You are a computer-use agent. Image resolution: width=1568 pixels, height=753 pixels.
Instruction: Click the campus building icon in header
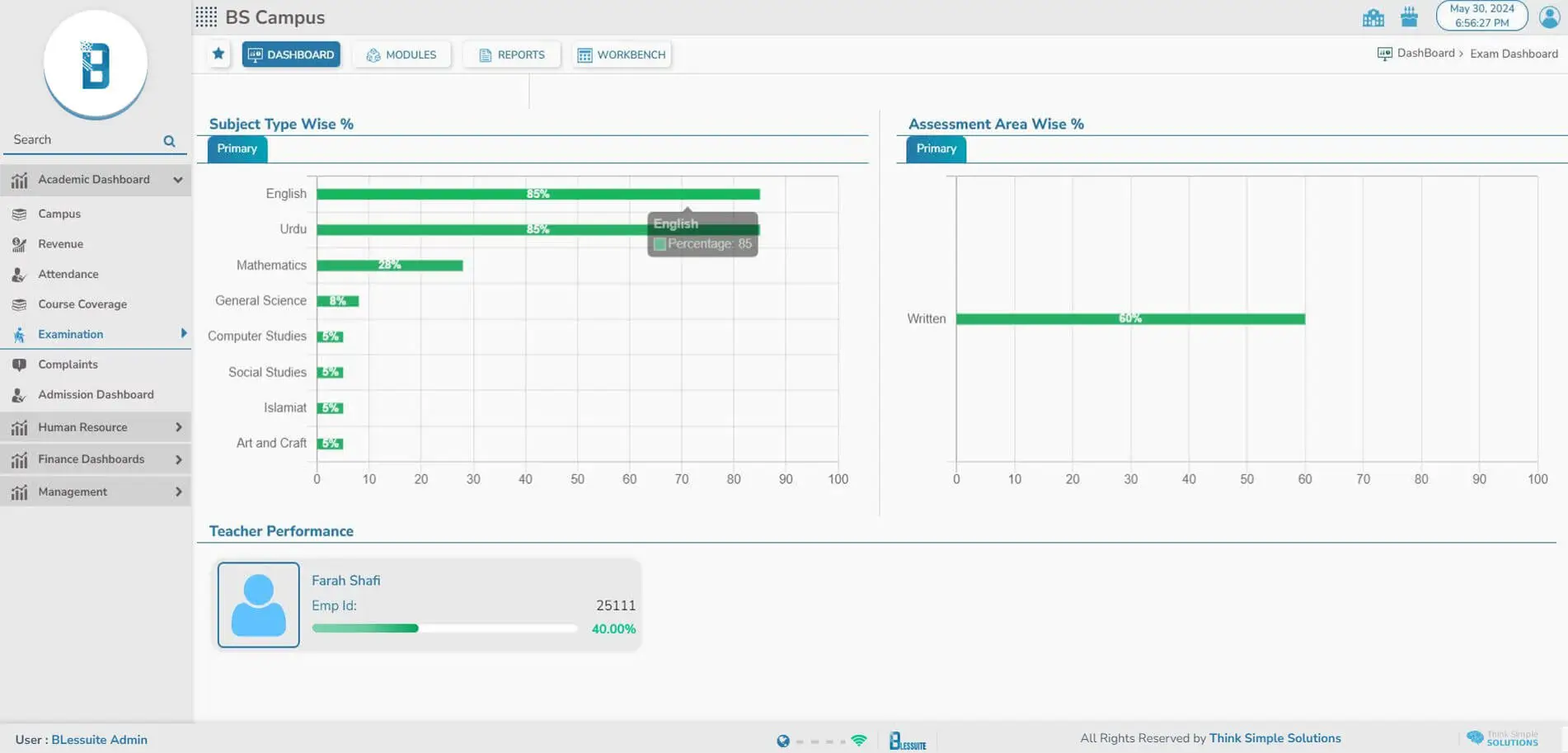click(1373, 17)
